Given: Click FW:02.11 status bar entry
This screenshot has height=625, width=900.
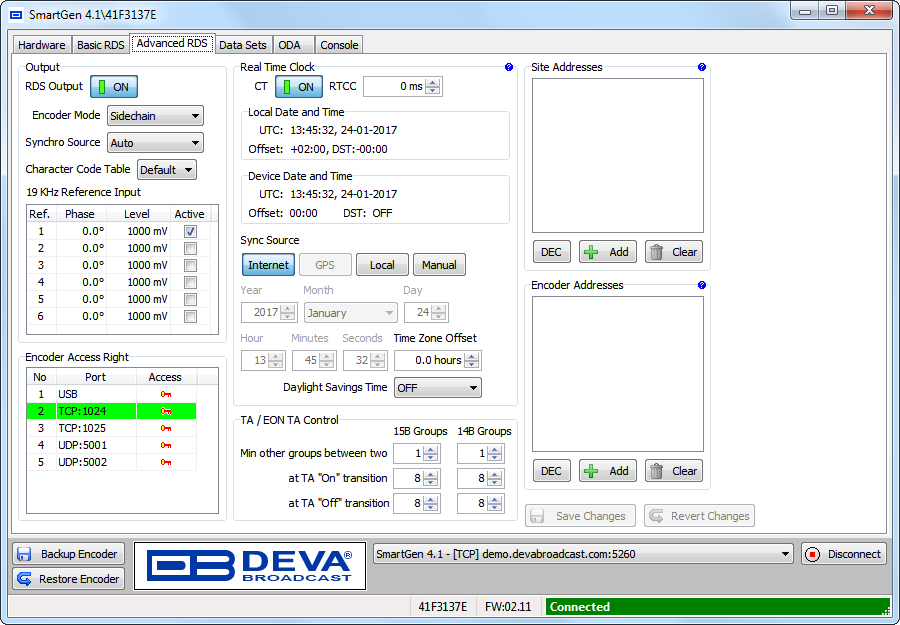Looking at the screenshot, I should coord(508,607).
